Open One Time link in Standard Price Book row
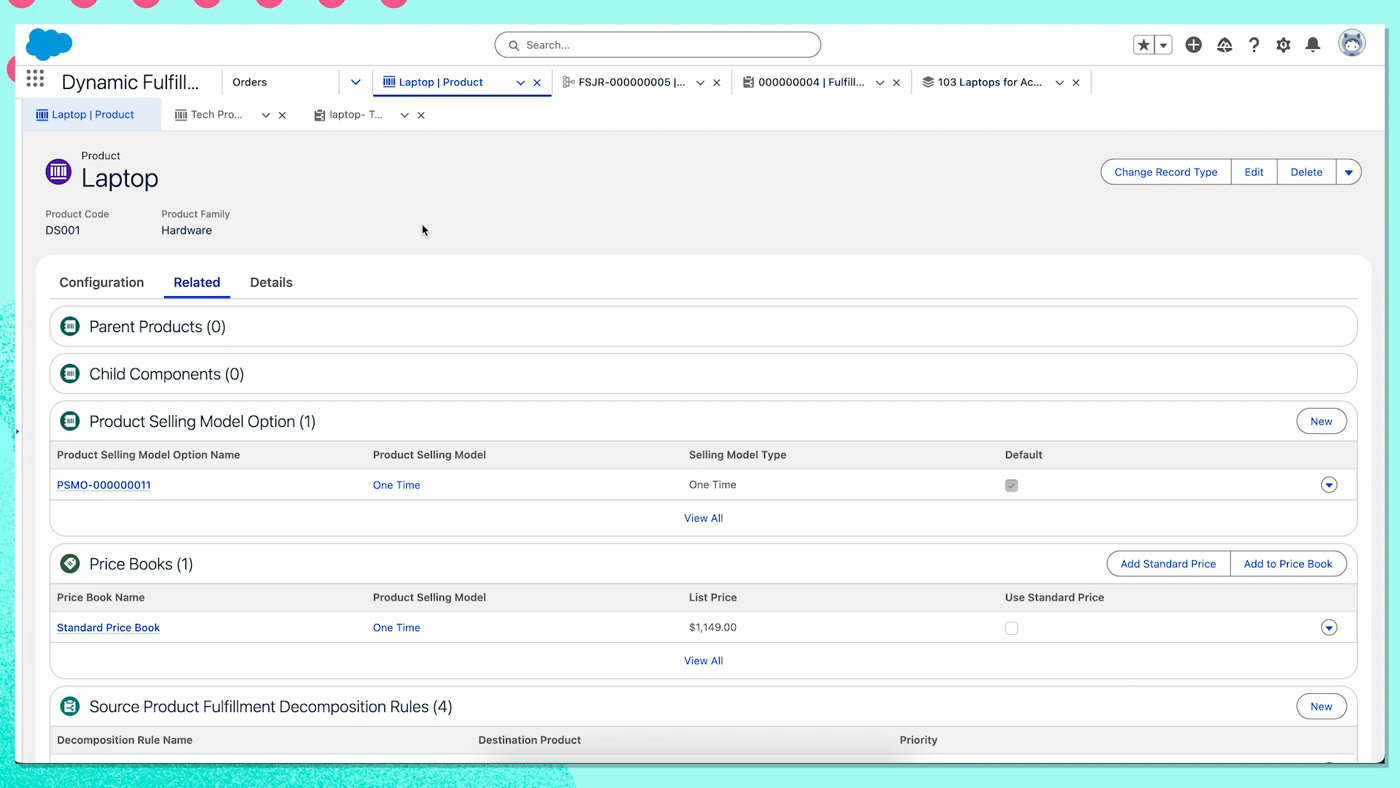Image resolution: width=1400 pixels, height=788 pixels. pos(396,628)
